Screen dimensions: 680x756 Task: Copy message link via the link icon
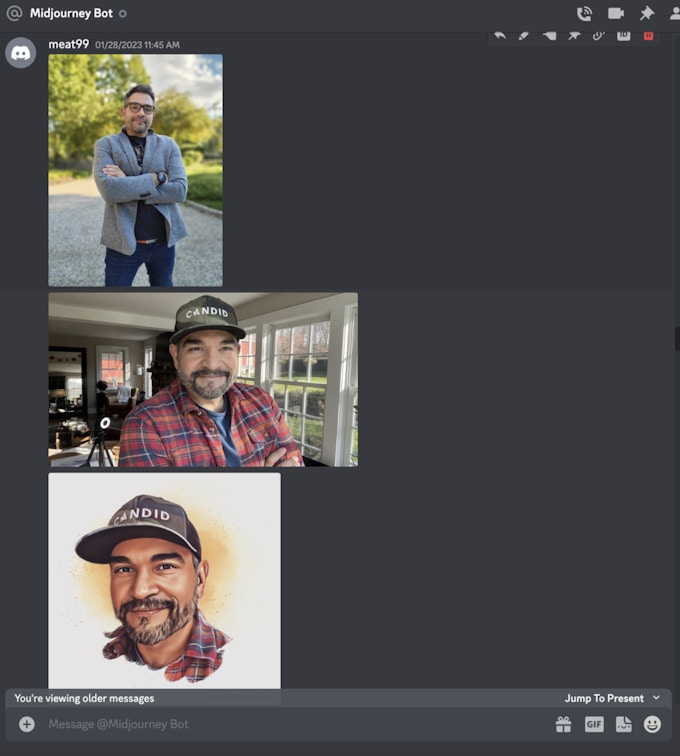click(x=598, y=36)
